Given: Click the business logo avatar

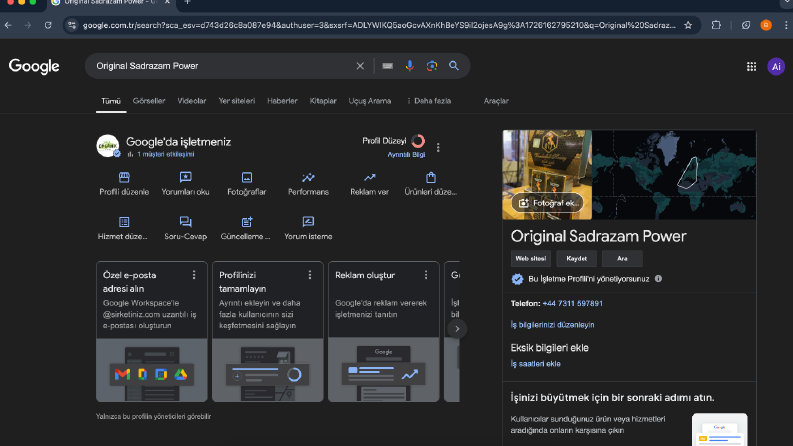Looking at the screenshot, I should pos(108,146).
